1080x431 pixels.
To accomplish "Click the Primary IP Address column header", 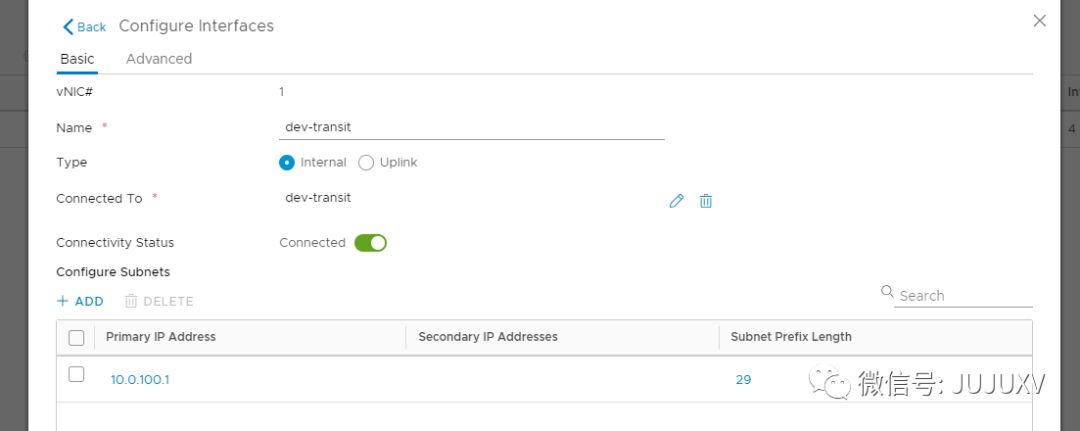I will tap(161, 337).
